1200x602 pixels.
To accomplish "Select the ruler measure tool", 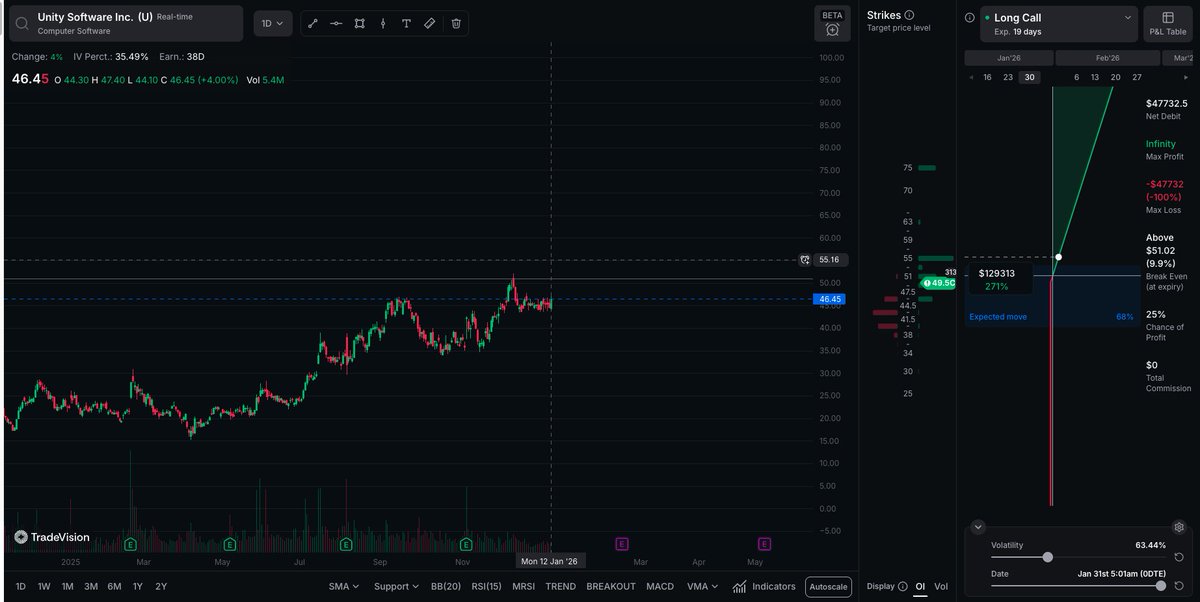I will tap(430, 23).
